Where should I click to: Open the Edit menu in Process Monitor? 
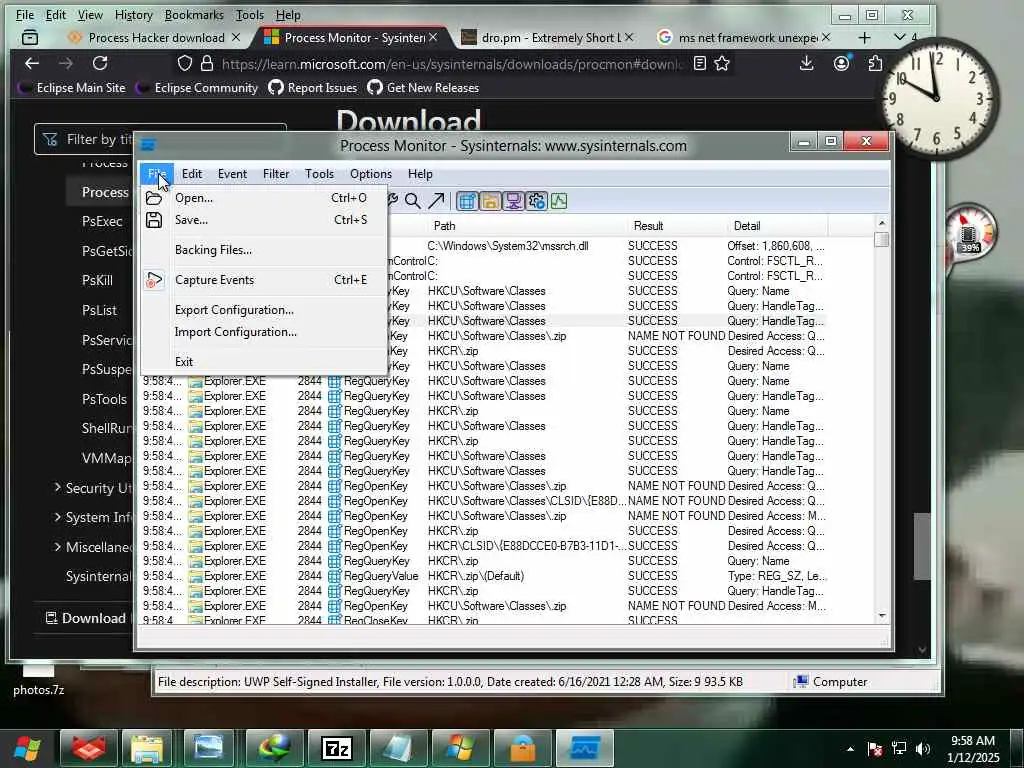click(x=192, y=174)
